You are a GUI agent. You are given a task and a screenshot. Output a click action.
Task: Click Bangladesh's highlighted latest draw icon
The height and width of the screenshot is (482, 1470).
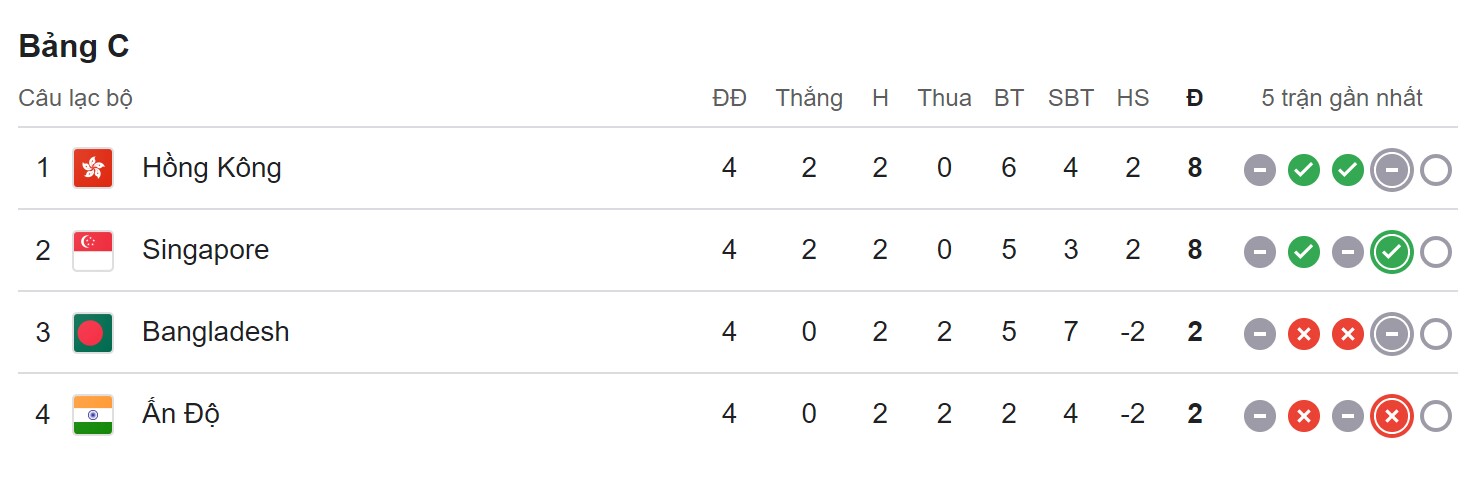pos(1391,334)
